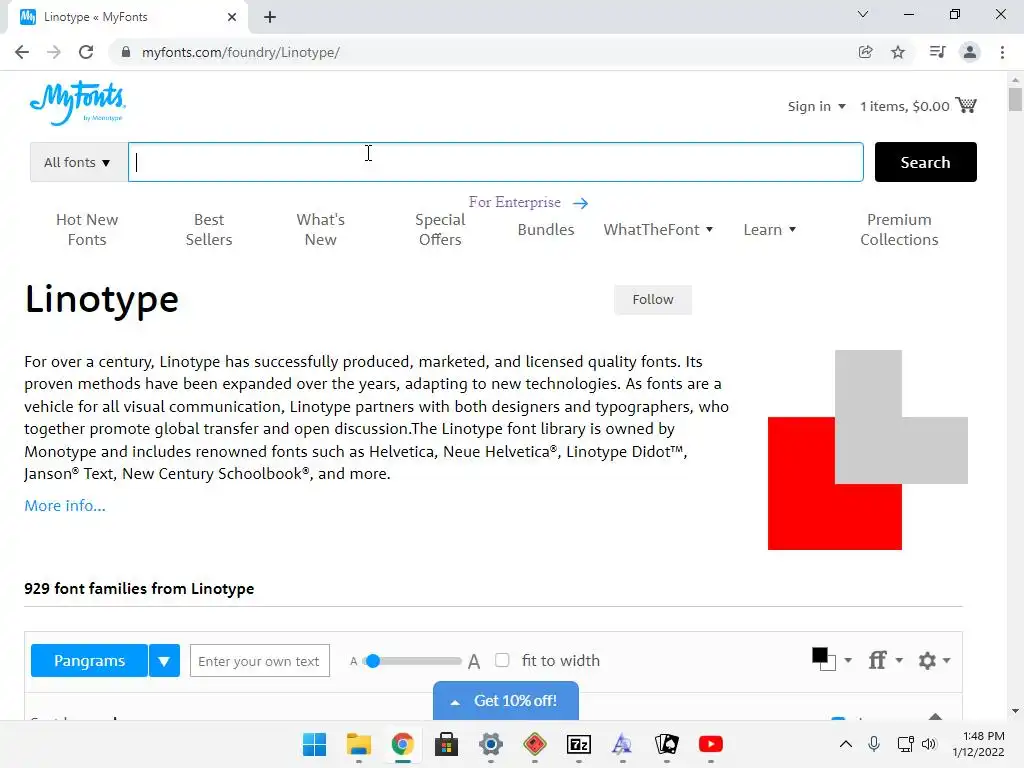The width and height of the screenshot is (1024, 768).
Task: Open the Solitaire cards app in taskbar
Action: click(x=667, y=744)
